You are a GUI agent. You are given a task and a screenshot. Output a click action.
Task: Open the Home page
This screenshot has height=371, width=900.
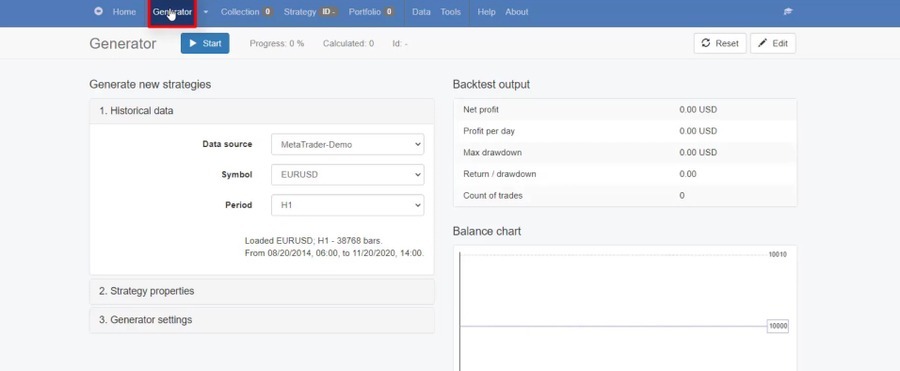[124, 11]
